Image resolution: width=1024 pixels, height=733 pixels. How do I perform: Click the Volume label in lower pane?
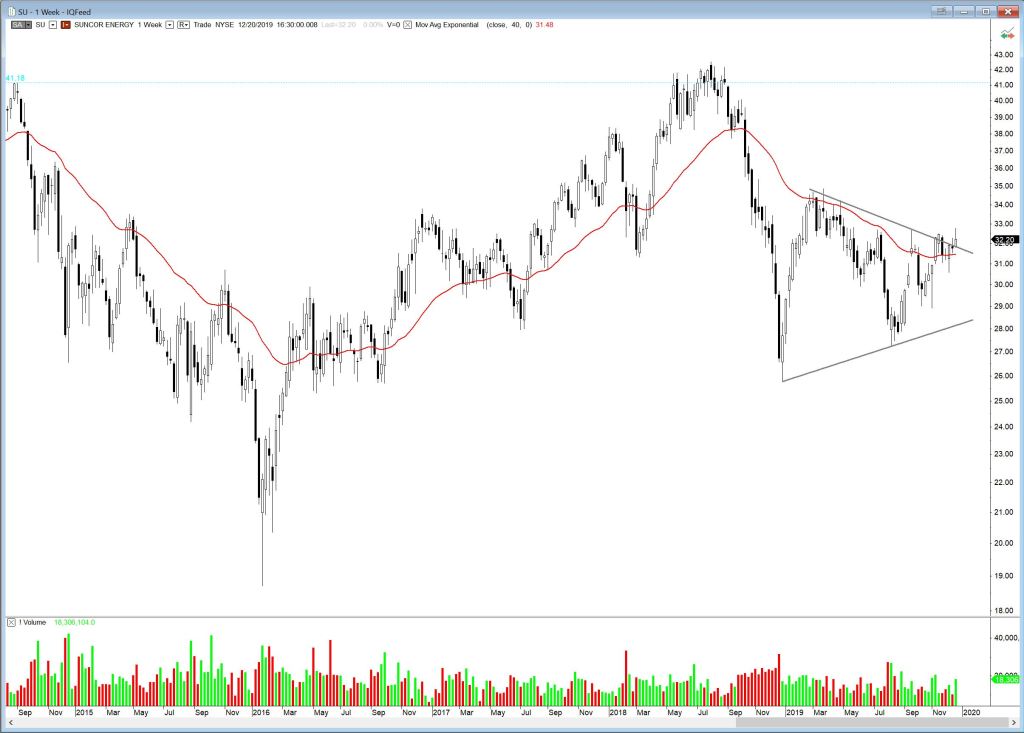31,622
